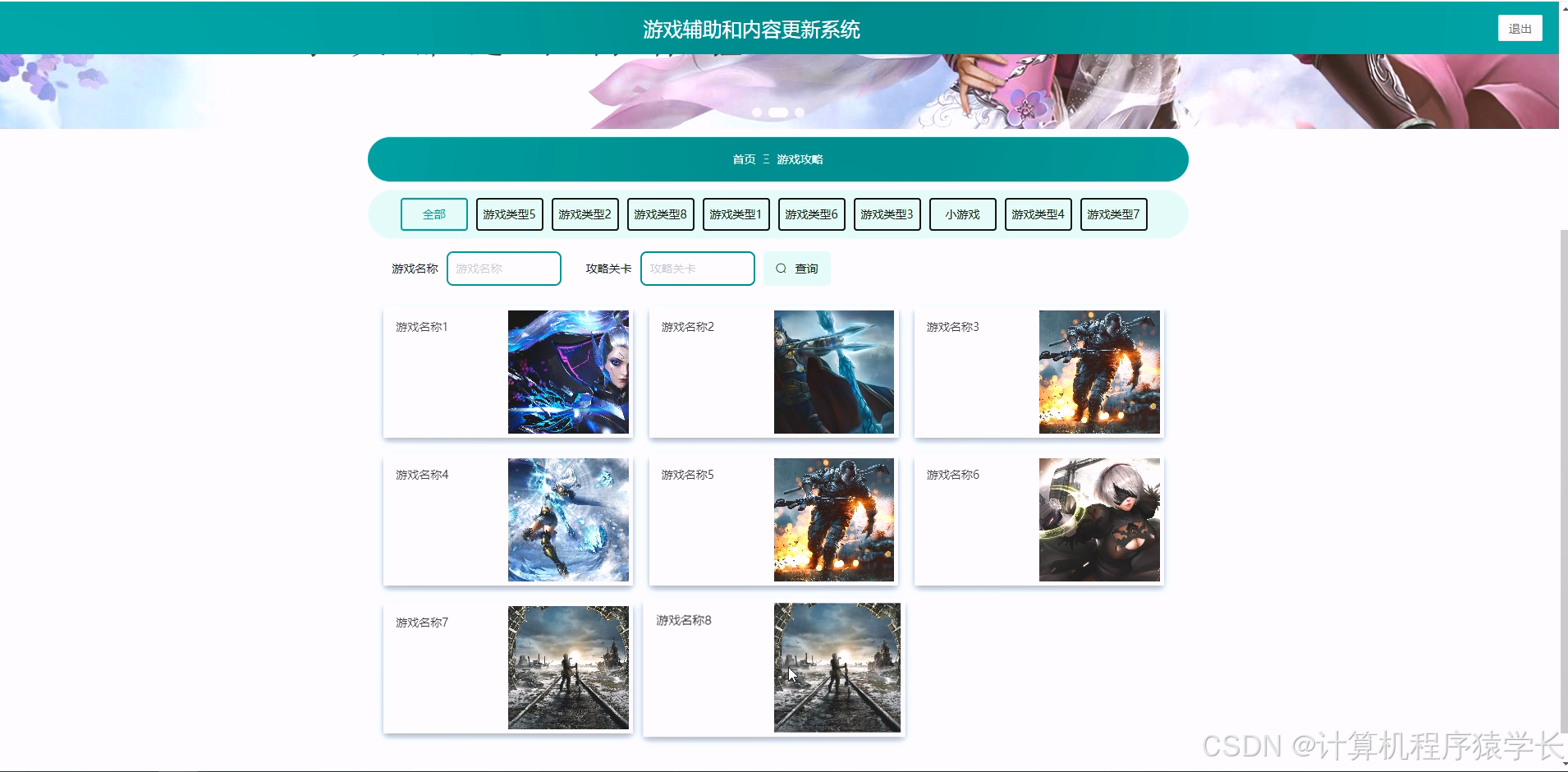Select the 游戏类型4 category tab

point(1038,214)
